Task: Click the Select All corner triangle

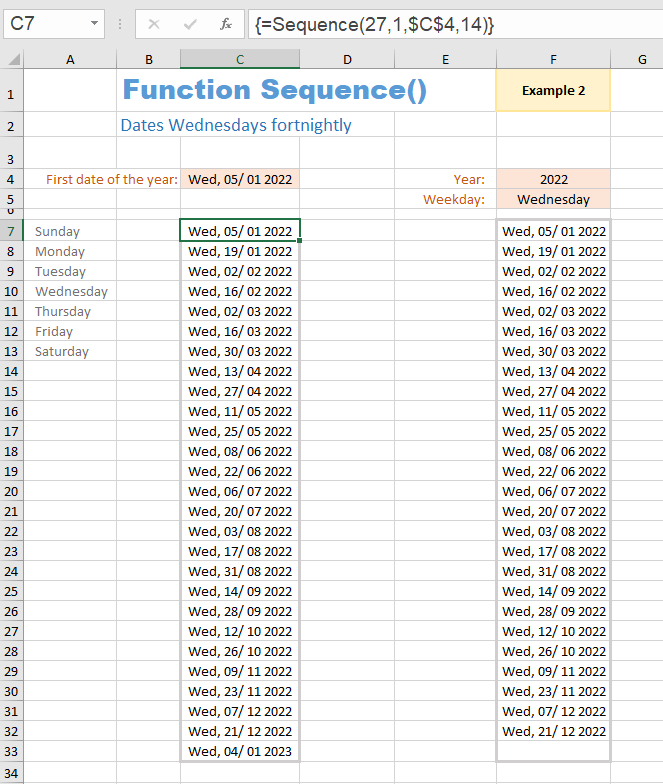Action: [x=14, y=60]
